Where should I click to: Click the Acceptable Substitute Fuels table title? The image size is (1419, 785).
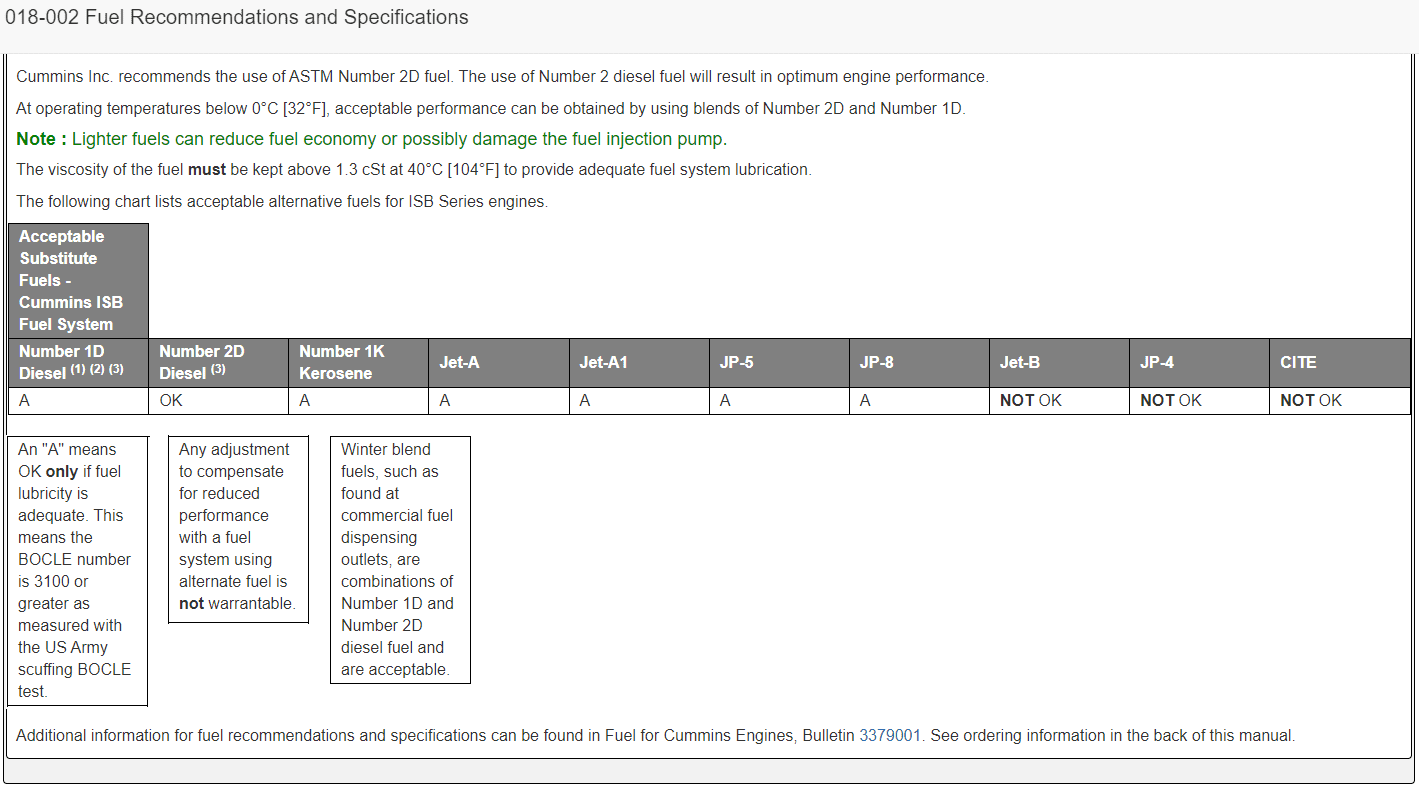(78, 281)
